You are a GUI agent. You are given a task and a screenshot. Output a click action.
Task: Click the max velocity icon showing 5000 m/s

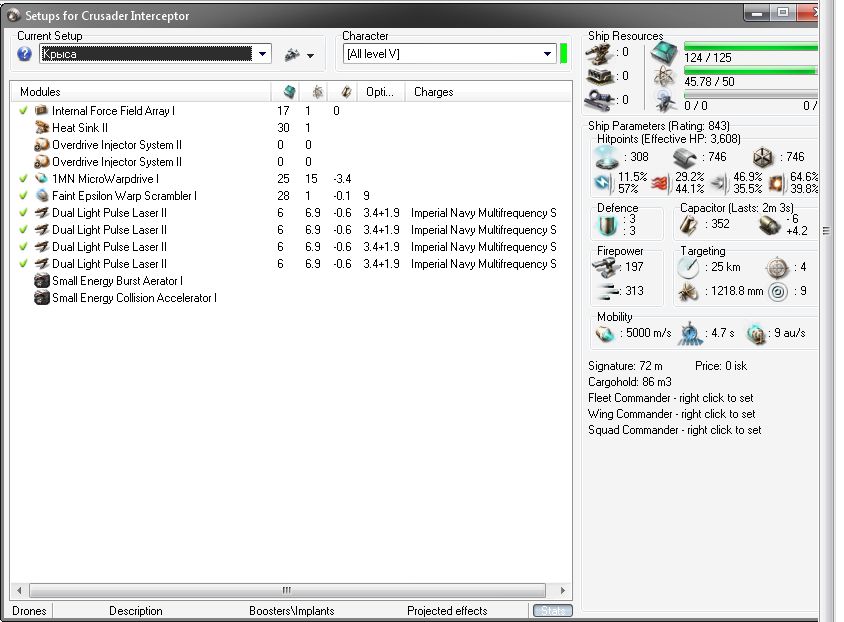[x=605, y=334]
